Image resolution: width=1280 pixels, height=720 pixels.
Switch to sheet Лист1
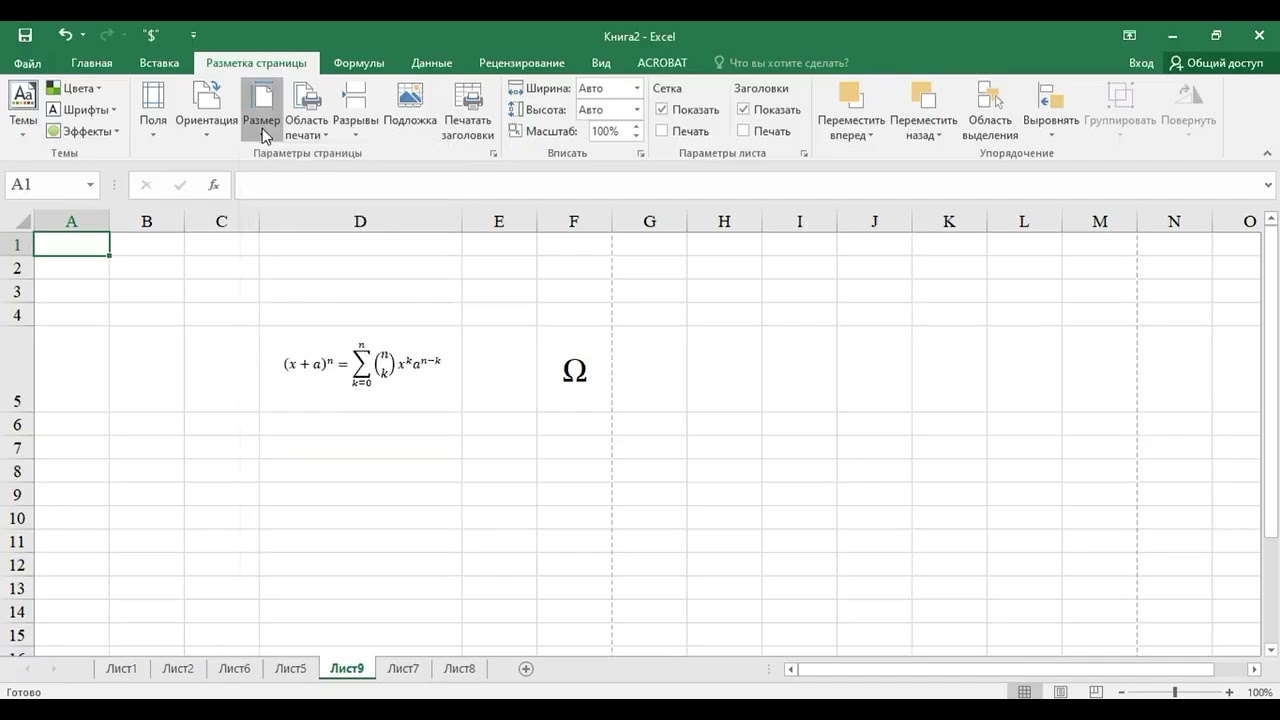(121, 668)
